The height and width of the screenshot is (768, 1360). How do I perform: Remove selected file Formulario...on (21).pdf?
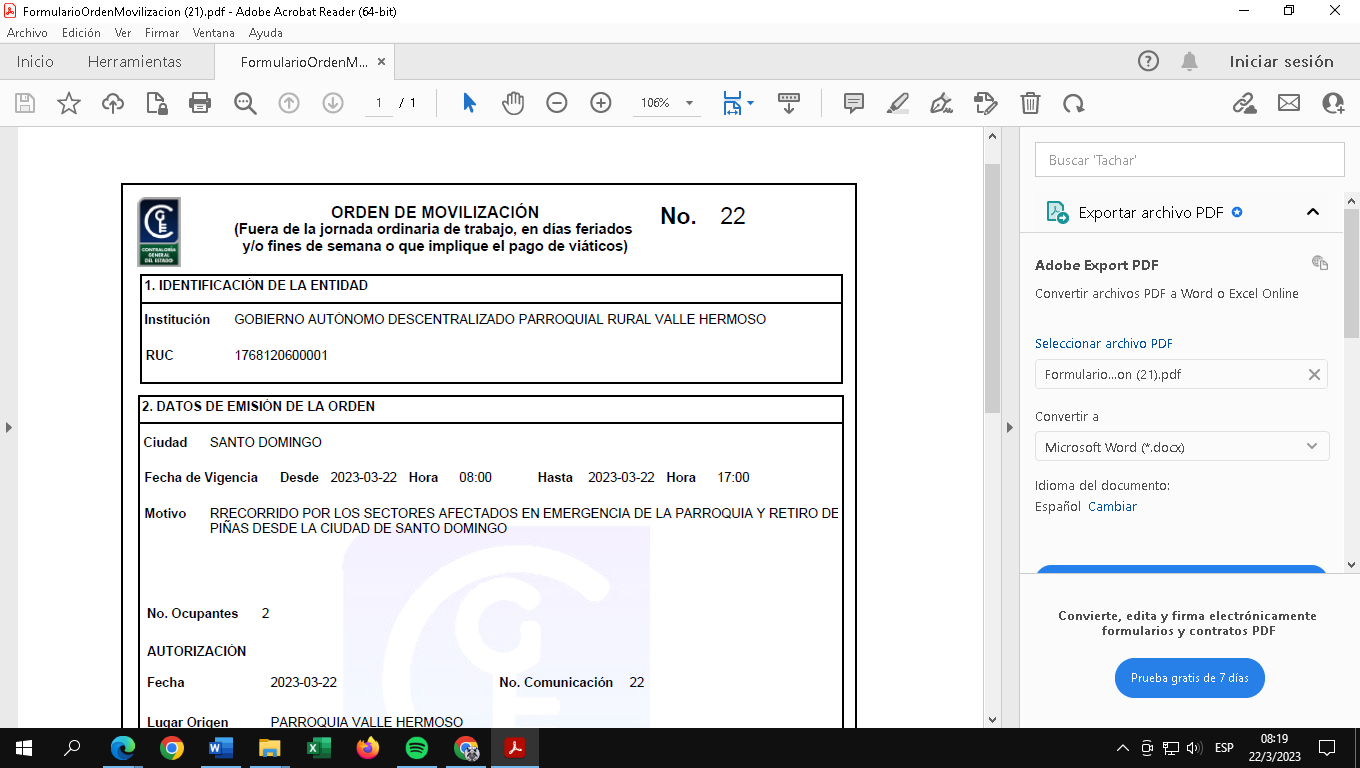(x=1314, y=375)
